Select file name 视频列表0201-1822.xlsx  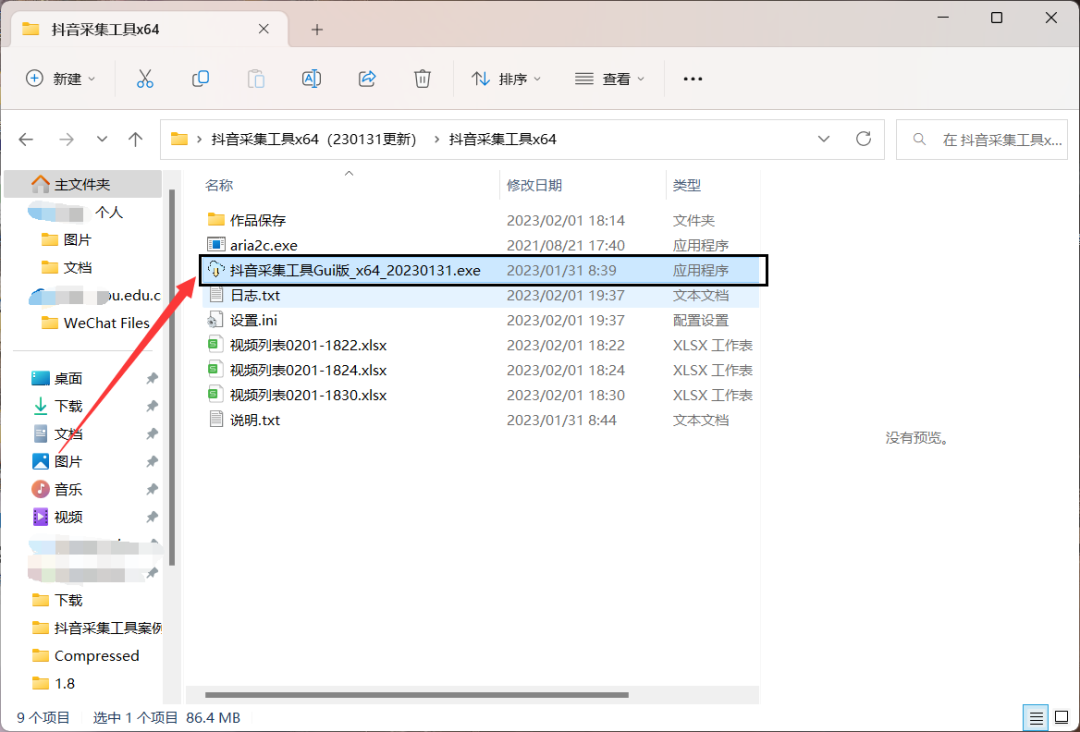point(308,344)
